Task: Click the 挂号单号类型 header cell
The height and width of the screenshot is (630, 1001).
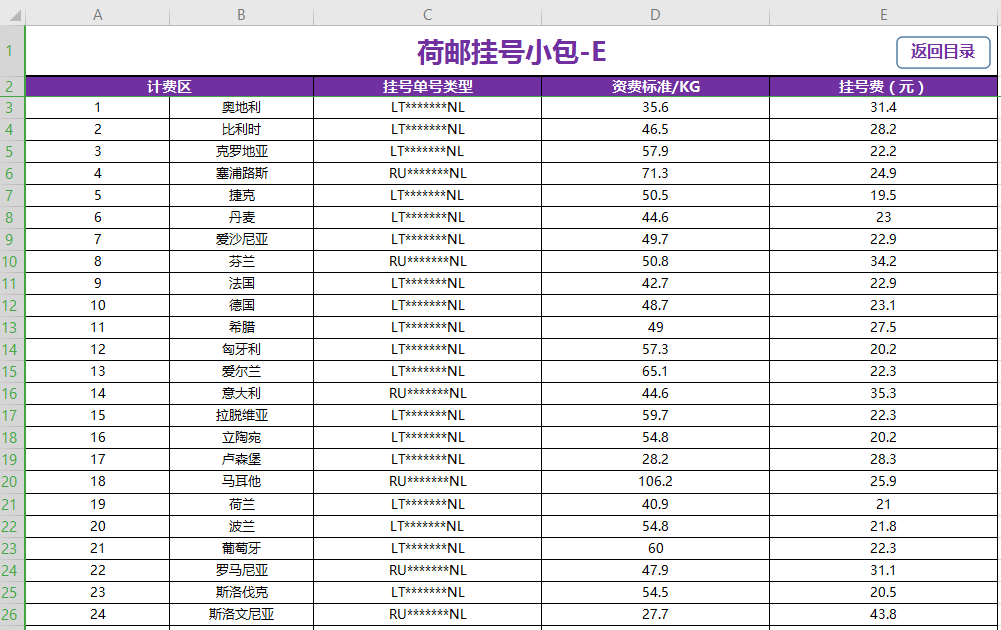Action: [x=427, y=87]
